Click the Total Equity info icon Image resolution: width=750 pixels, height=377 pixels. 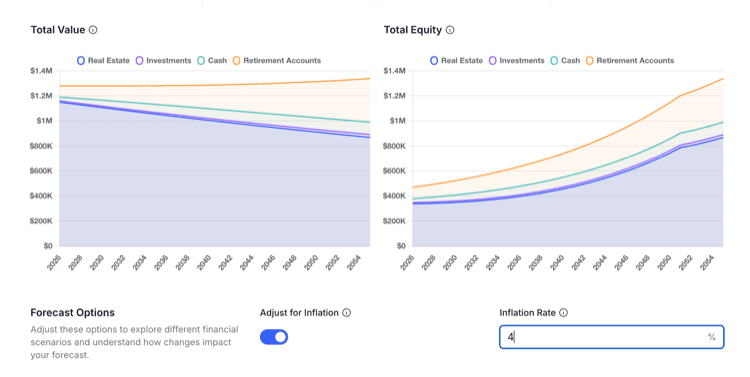click(x=450, y=30)
